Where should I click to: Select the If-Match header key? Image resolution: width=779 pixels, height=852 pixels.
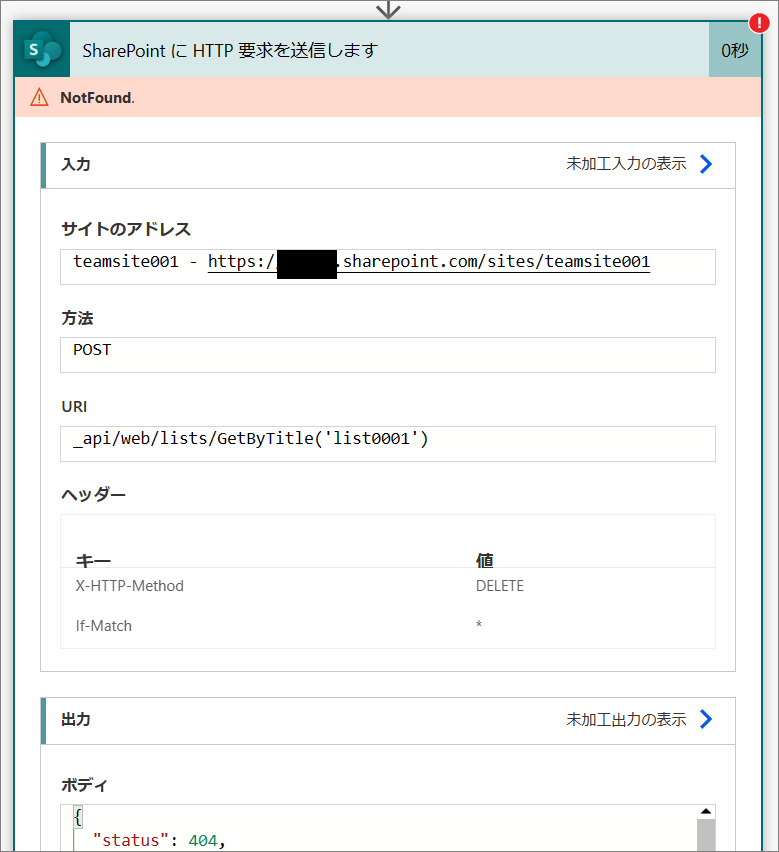[104, 626]
